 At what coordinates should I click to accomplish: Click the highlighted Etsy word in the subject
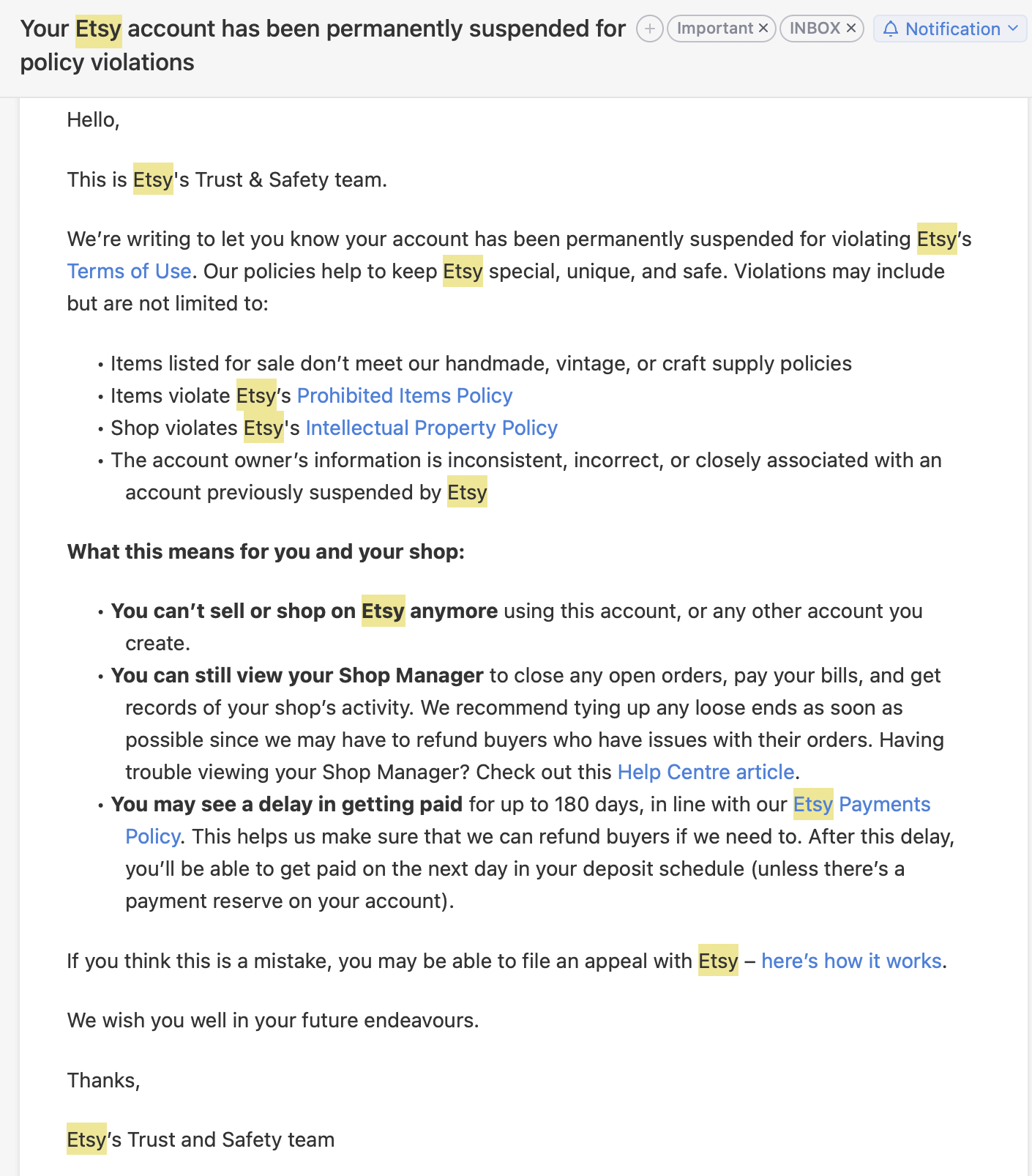pos(98,29)
